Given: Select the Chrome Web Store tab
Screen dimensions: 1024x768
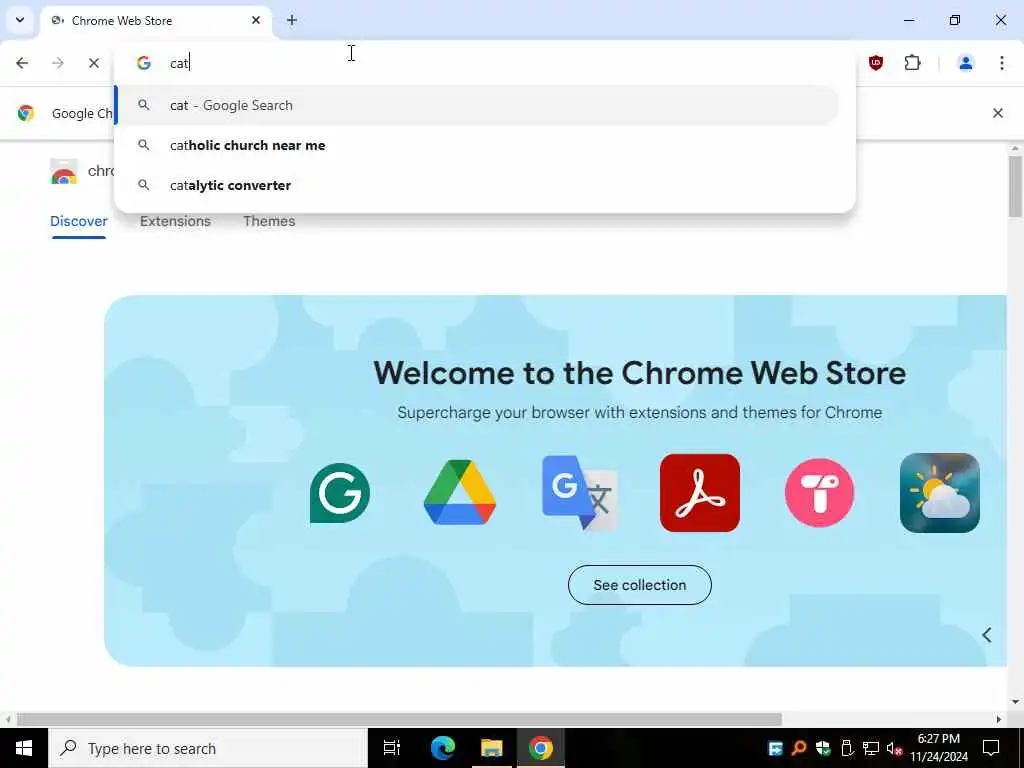Looking at the screenshot, I should 155,20.
